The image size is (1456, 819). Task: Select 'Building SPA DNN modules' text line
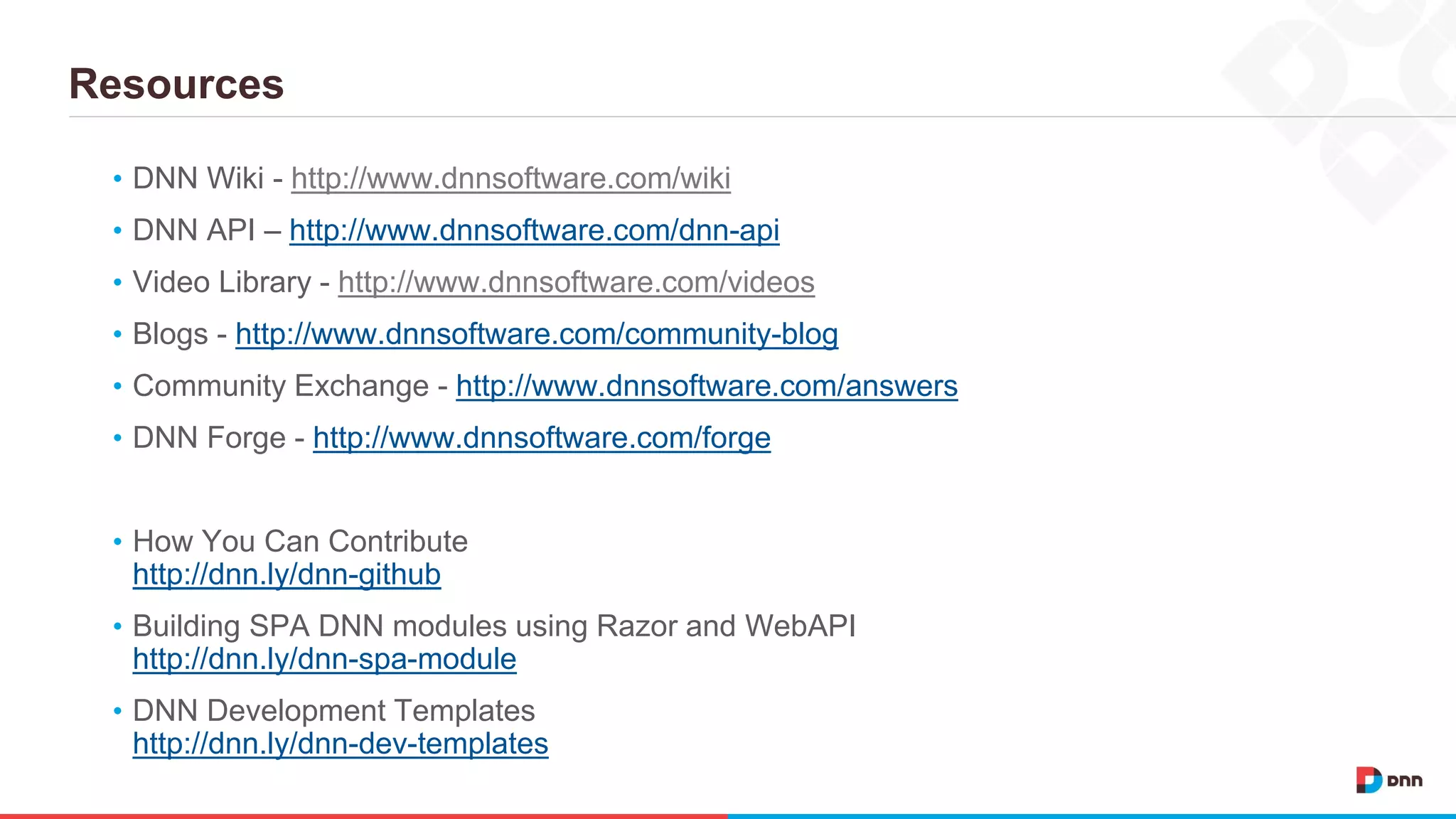click(x=494, y=626)
